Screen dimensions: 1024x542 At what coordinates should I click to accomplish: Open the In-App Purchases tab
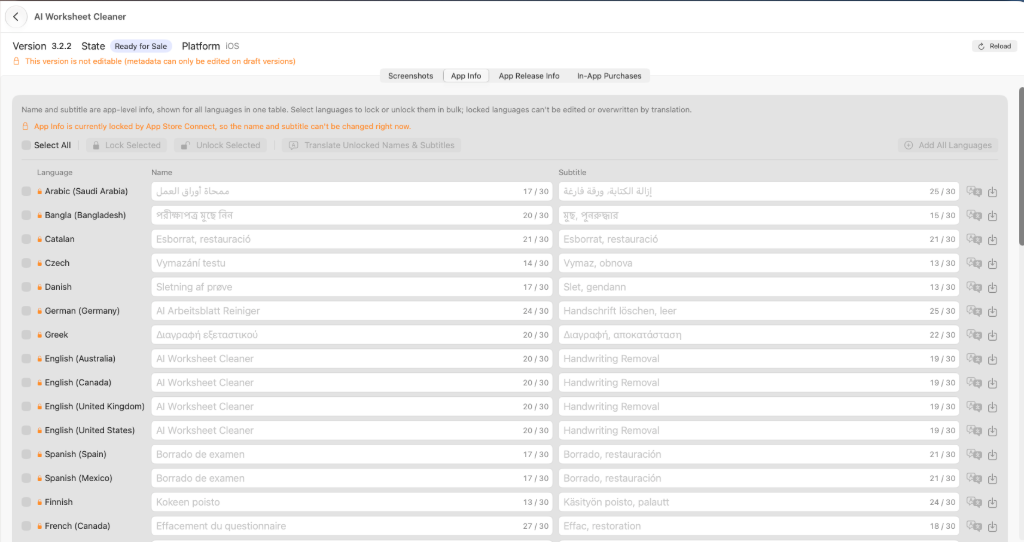[x=609, y=76]
